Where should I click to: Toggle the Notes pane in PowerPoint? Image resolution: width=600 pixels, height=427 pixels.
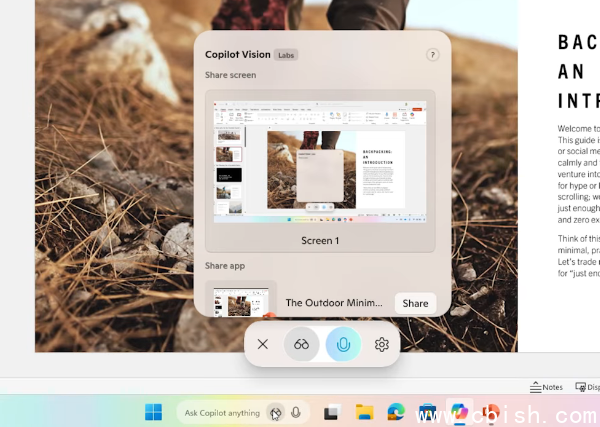click(x=546, y=387)
